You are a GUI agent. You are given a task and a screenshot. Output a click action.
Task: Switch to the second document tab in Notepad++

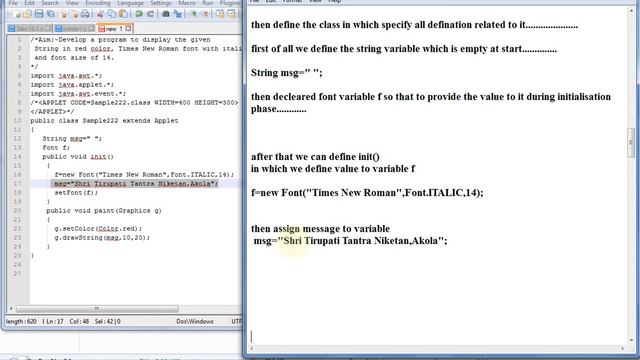coord(75,29)
